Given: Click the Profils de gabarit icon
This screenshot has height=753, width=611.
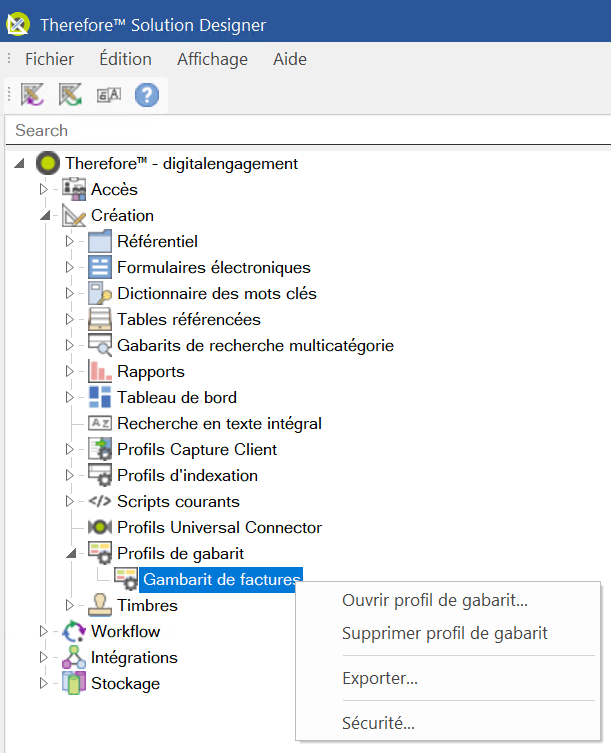Looking at the screenshot, I should [100, 553].
